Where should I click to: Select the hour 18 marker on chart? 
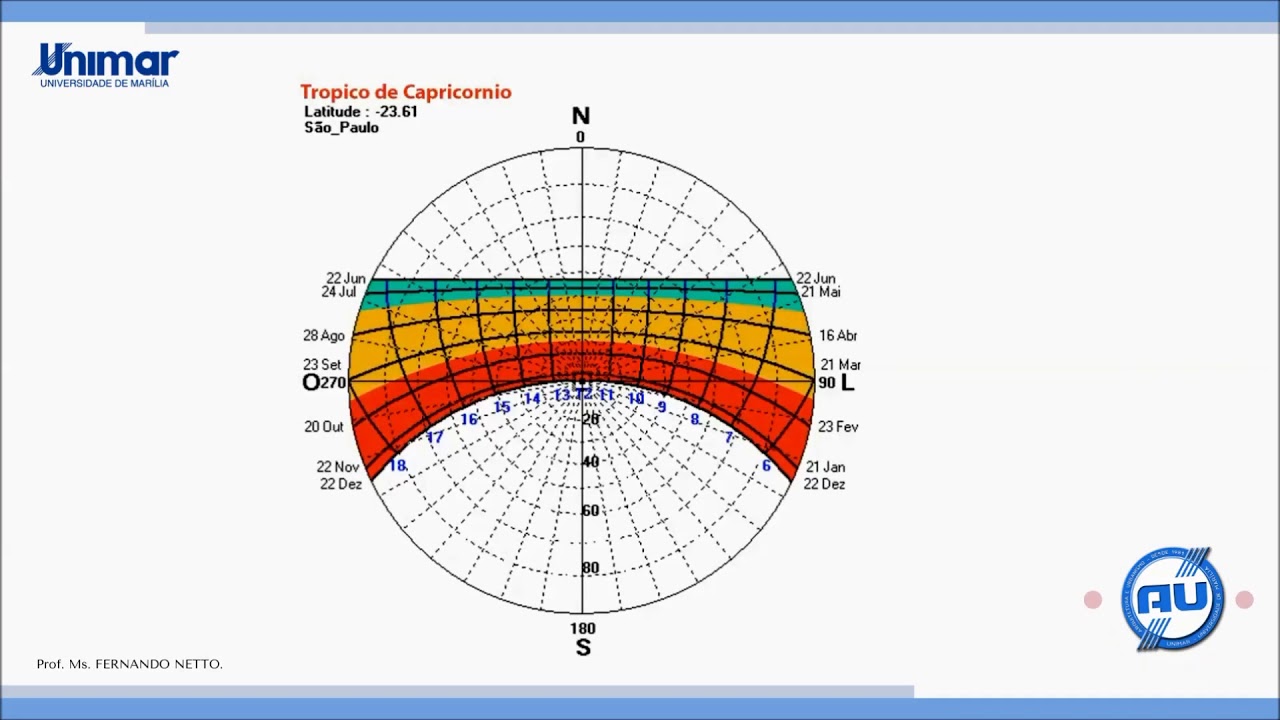coord(398,465)
